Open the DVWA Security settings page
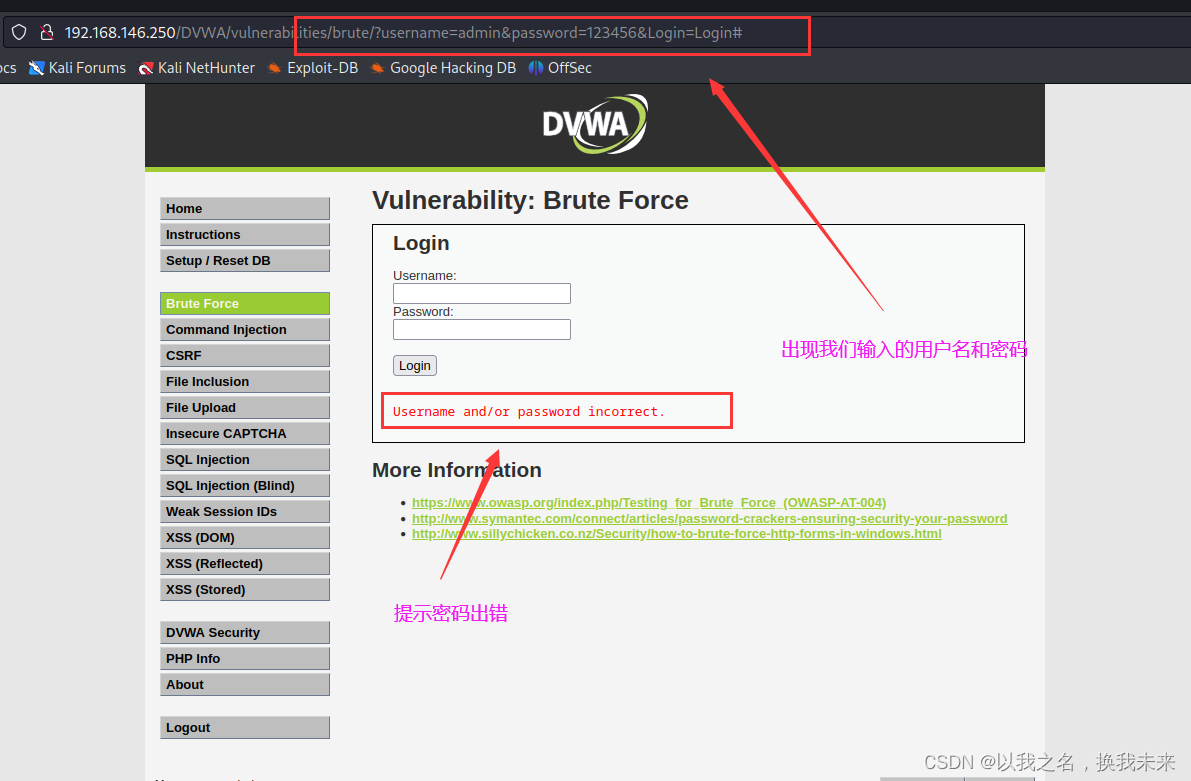Viewport: 1191px width, 781px height. point(245,632)
